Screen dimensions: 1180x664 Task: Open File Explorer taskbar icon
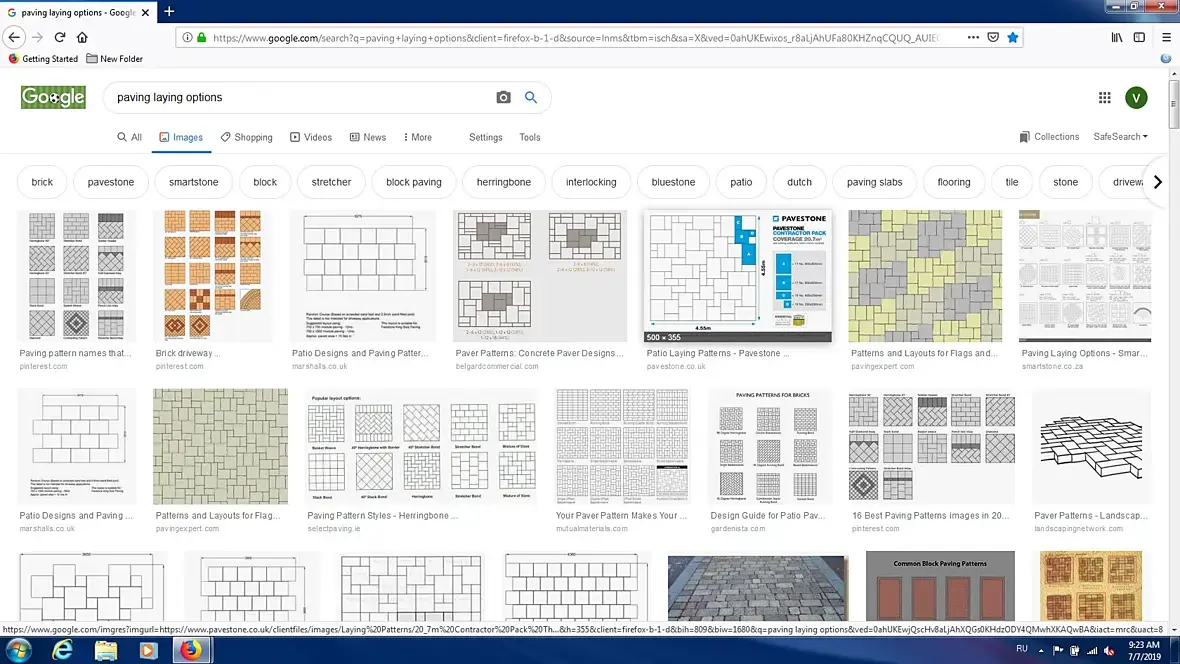(105, 650)
